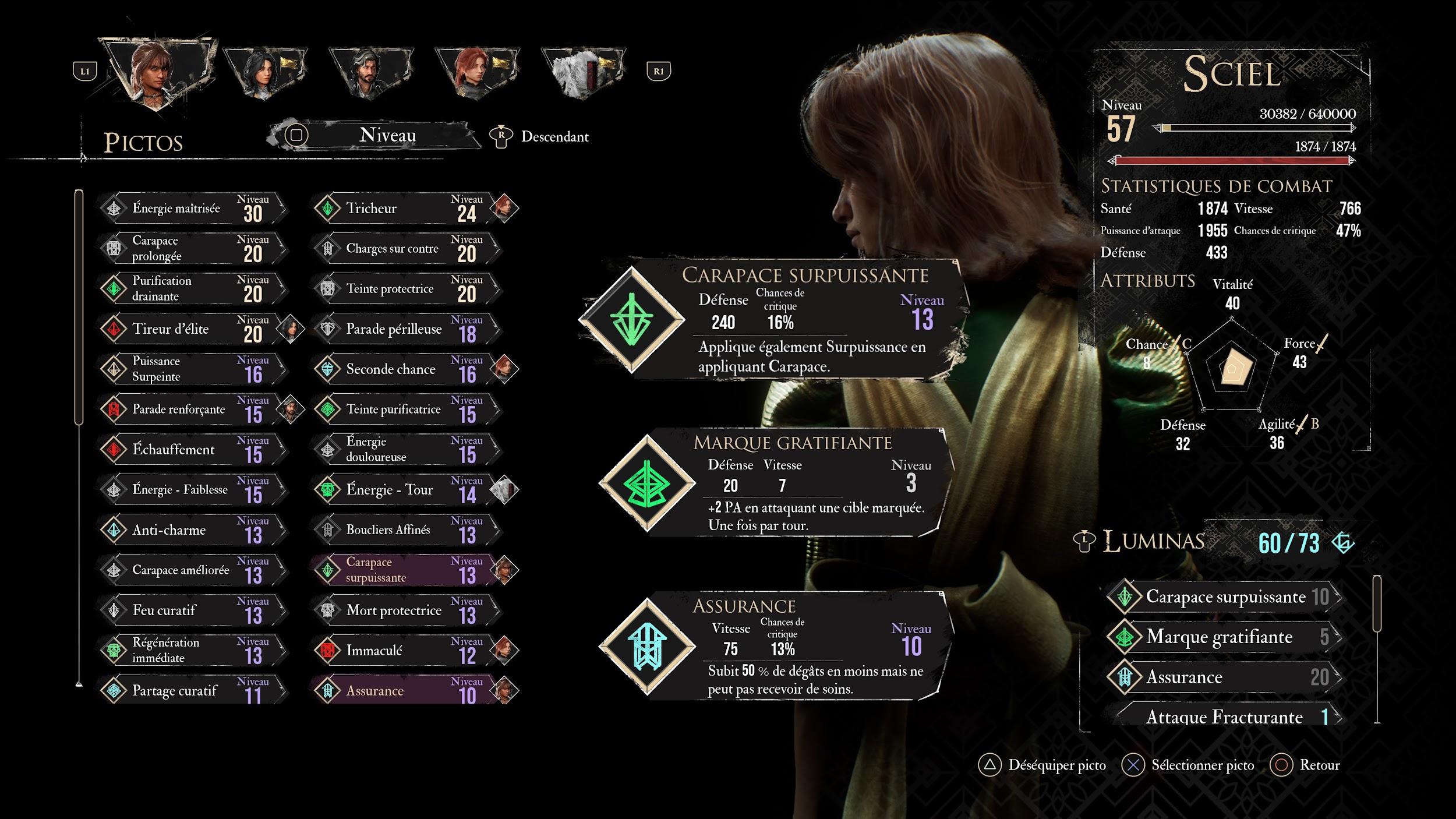The image size is (1456, 819).
Task: Click the Sélectionner picto cross icon
Action: tap(1133, 765)
